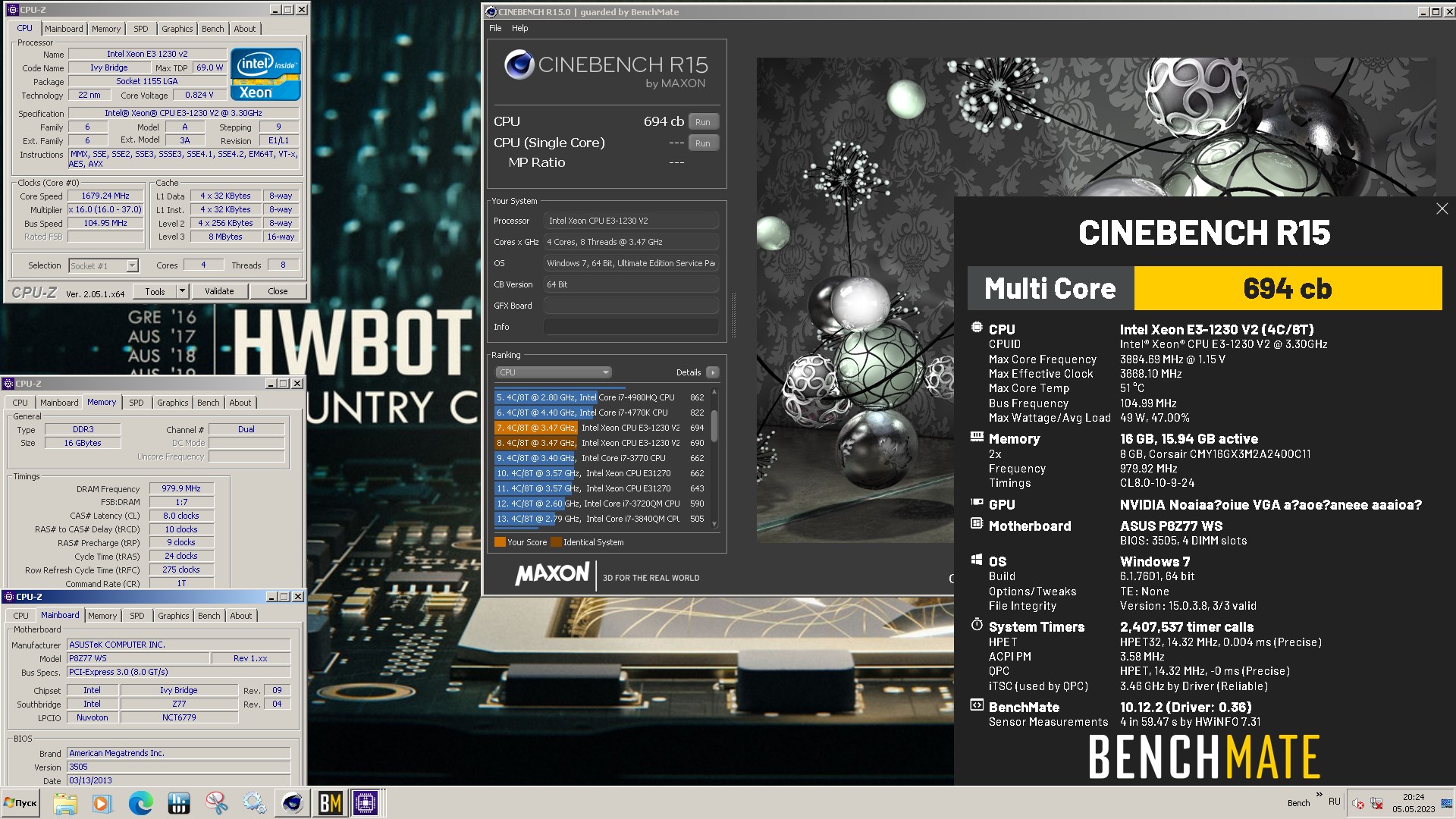Open the Help menu in Cinebench
1456x819 pixels.
pos(519,28)
